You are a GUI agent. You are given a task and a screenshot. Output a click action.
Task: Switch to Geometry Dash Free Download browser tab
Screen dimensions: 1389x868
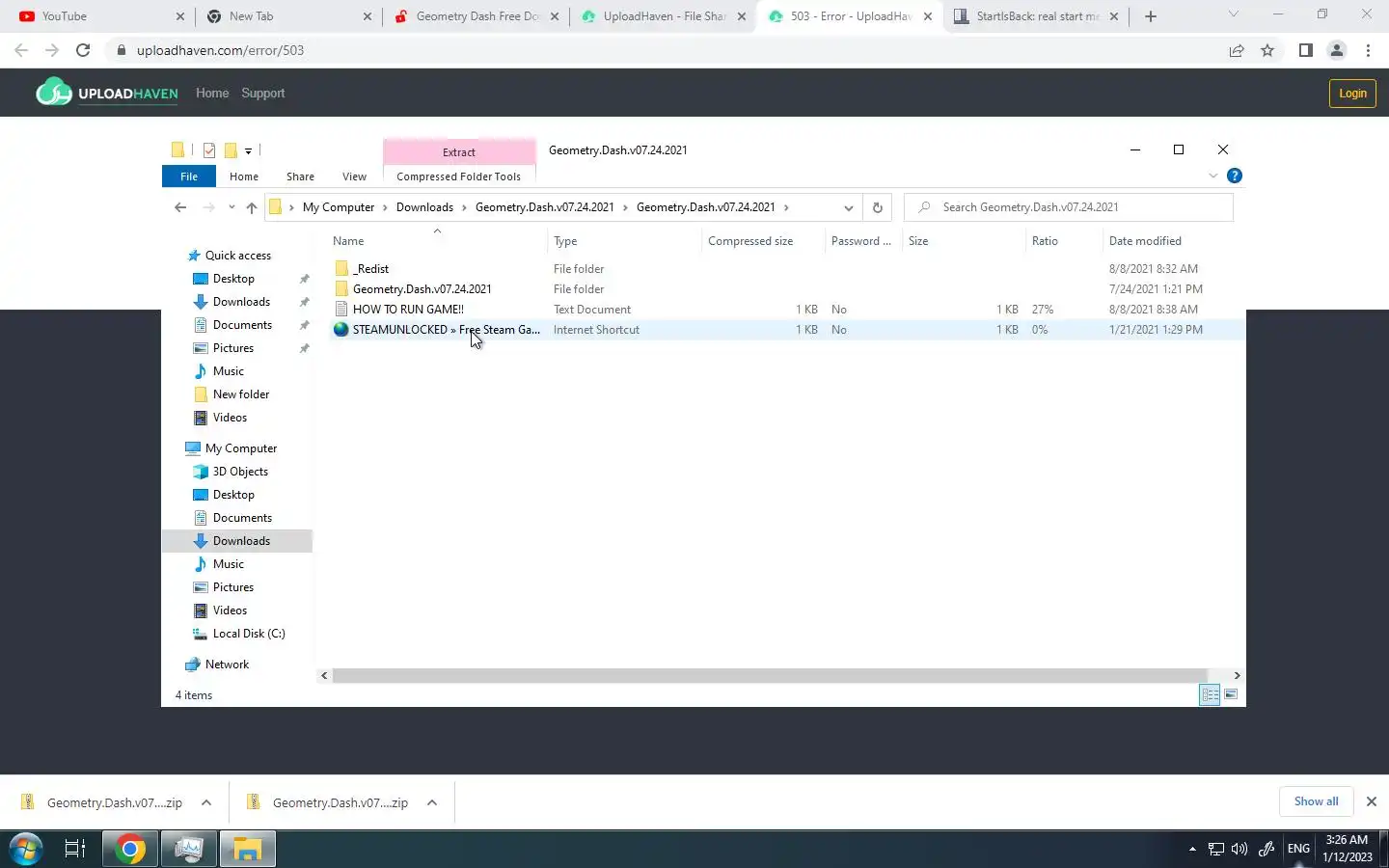(x=475, y=16)
